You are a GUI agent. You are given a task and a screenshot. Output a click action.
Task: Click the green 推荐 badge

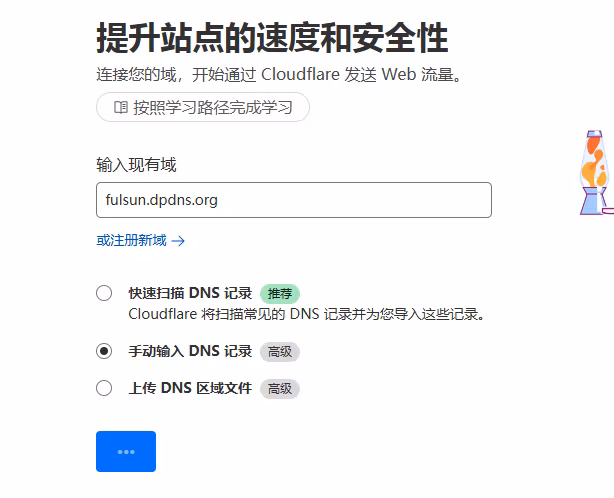[x=280, y=294]
